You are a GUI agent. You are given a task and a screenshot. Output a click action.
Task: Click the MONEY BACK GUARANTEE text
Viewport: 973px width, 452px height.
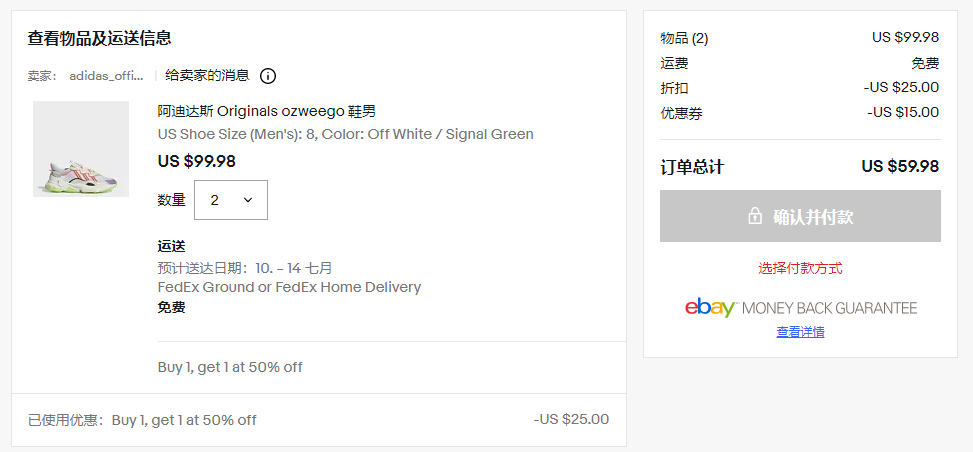click(x=830, y=308)
